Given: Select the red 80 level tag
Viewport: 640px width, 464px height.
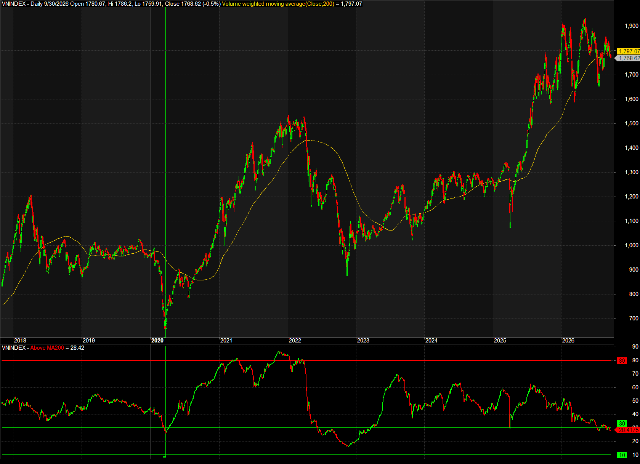Looking at the screenshot, I should pyautogui.click(x=622, y=360).
